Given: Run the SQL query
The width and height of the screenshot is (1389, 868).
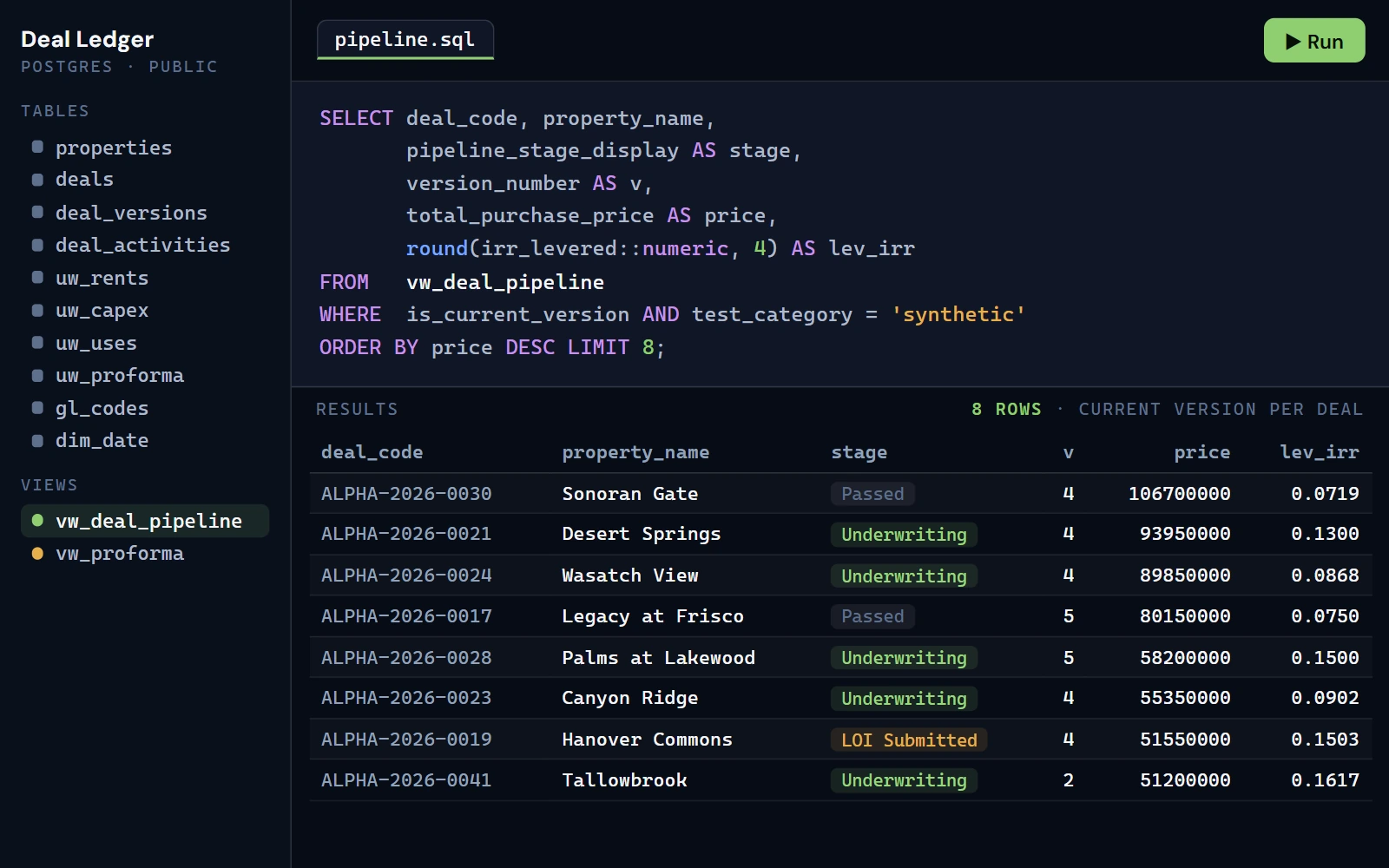Looking at the screenshot, I should tap(1313, 41).
